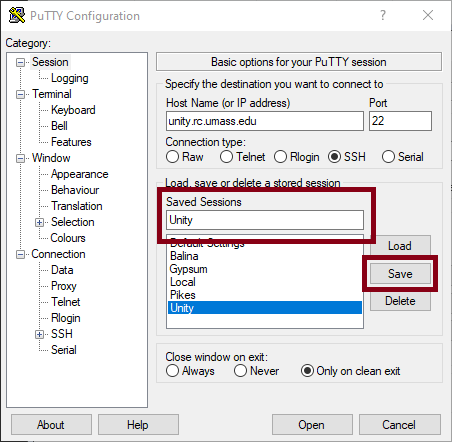The height and width of the screenshot is (442, 452).
Task: Open the Data category
Action: tap(62, 270)
